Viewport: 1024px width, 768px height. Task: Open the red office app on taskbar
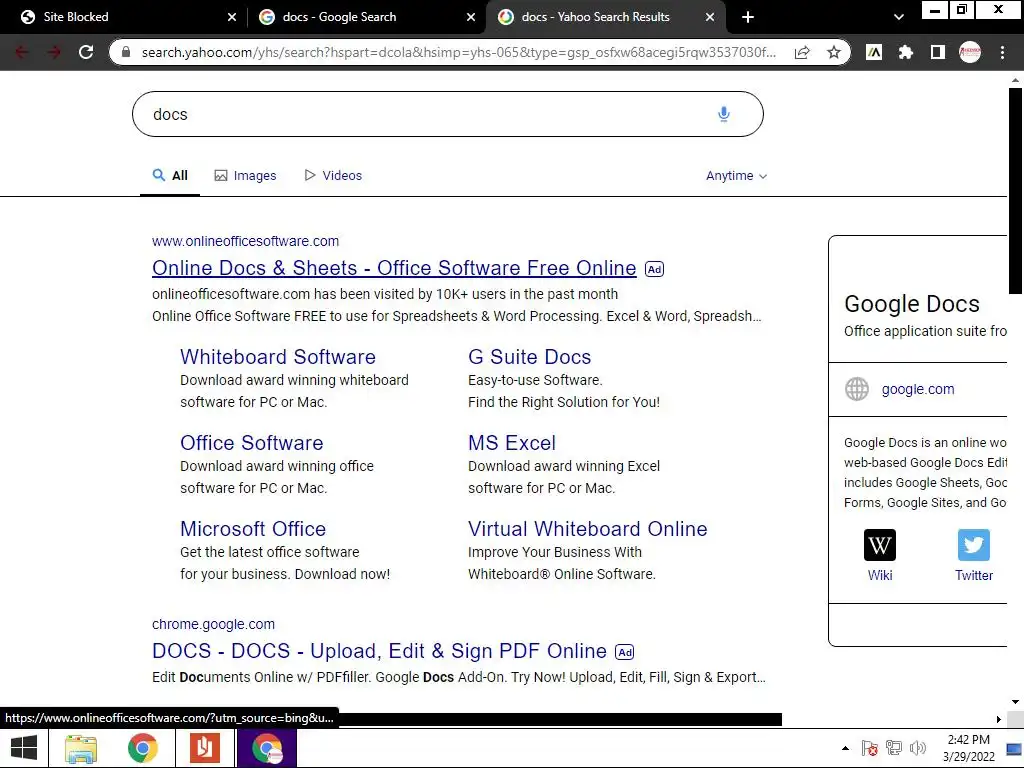204,748
